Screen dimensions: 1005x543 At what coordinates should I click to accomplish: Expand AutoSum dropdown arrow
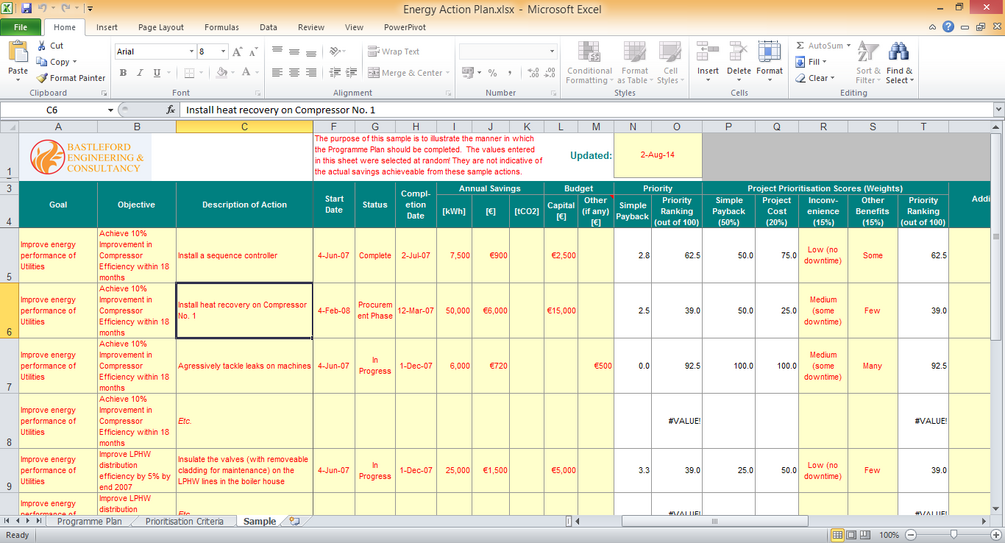(x=849, y=46)
